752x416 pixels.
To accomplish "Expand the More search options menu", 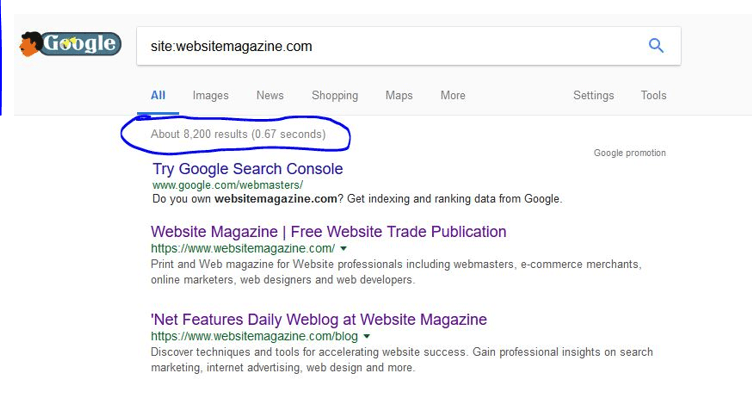I will tap(452, 96).
